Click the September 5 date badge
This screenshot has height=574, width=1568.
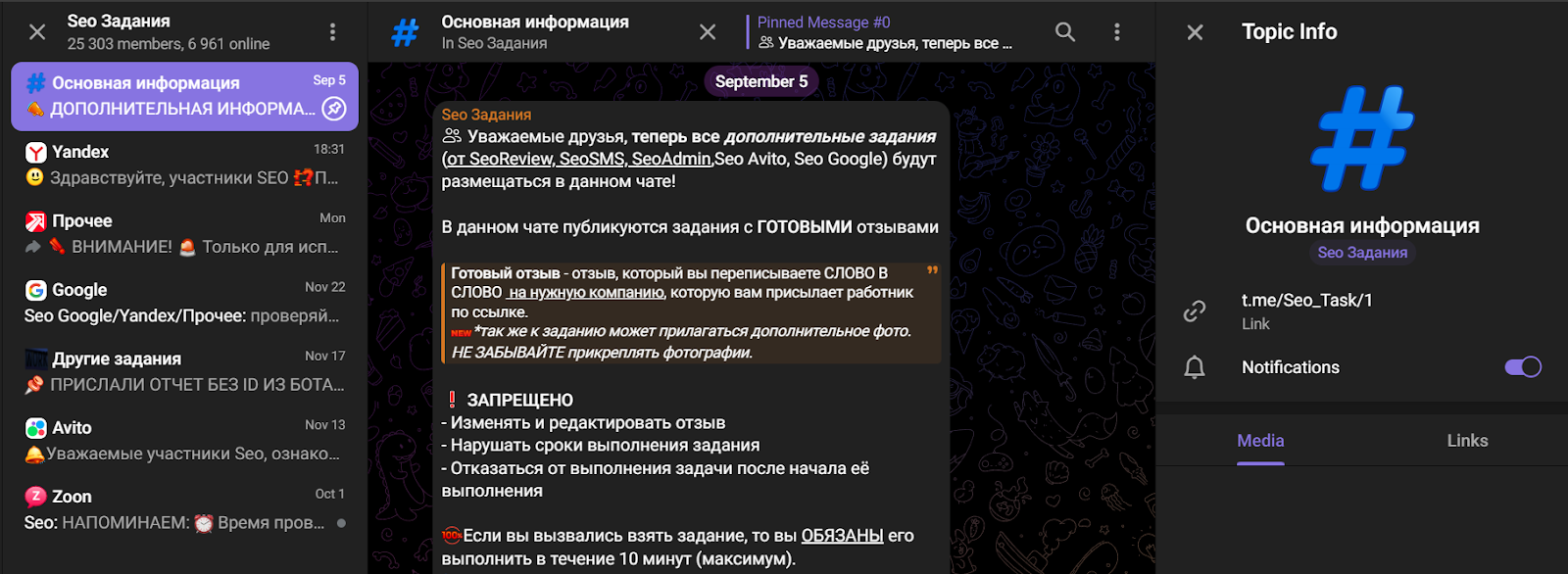[761, 81]
